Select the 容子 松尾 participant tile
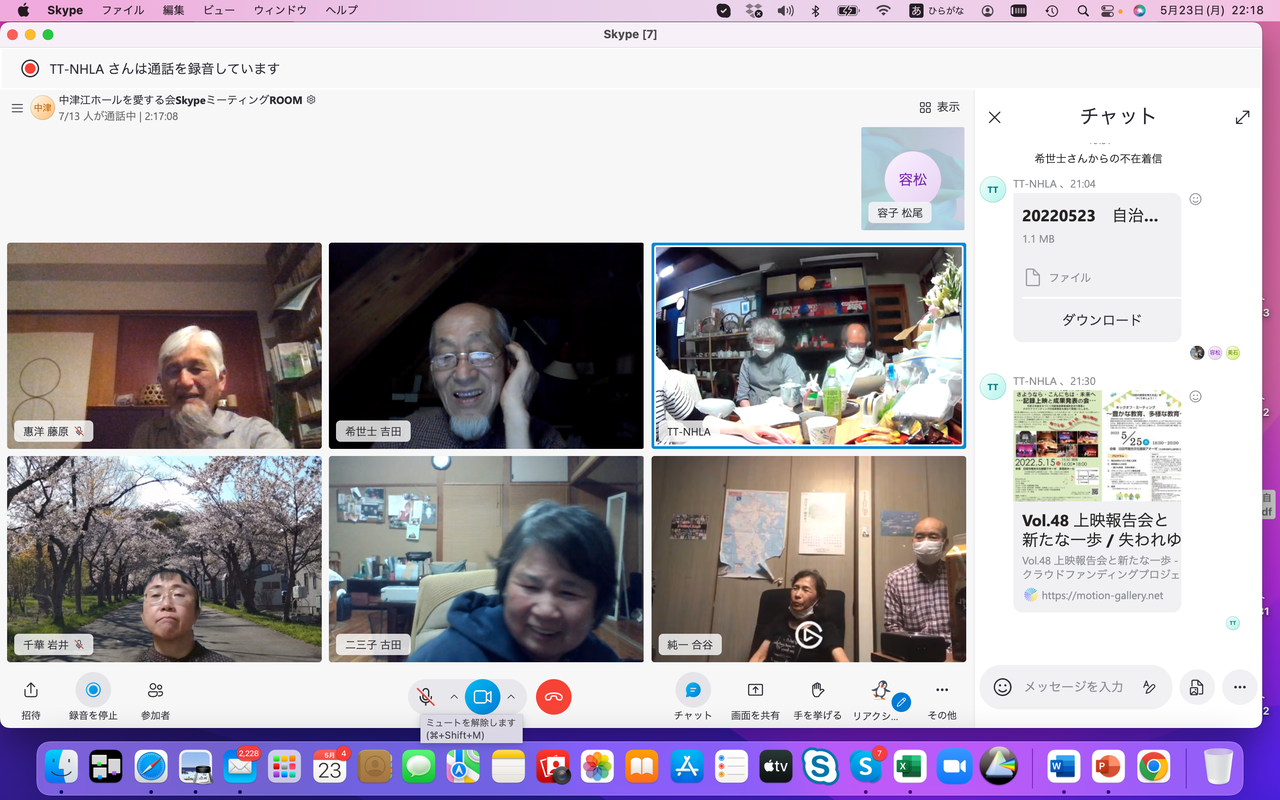The image size is (1280, 800). click(x=913, y=179)
